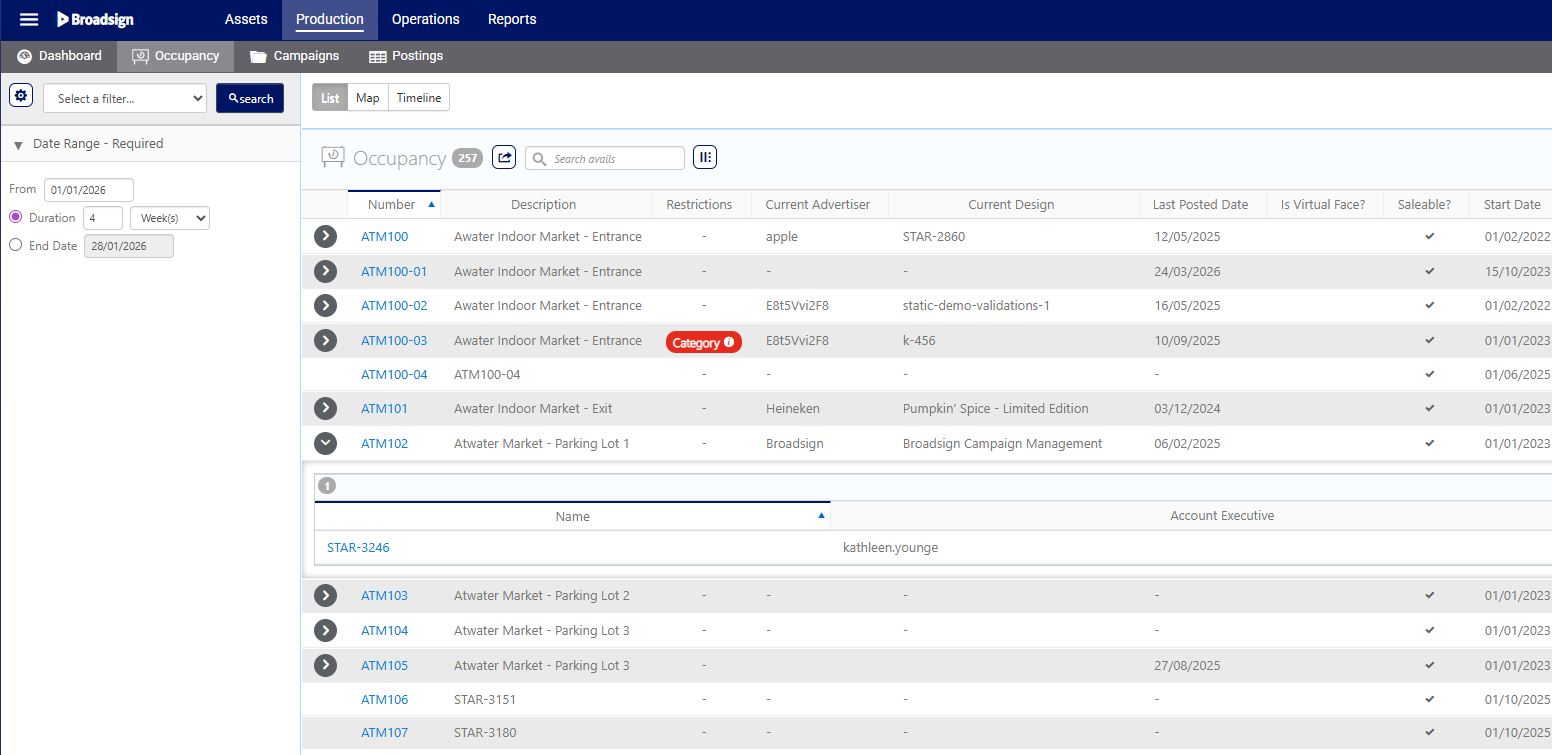1552x755 pixels.
Task: Collapse the ATM102 row details
Action: pos(325,443)
